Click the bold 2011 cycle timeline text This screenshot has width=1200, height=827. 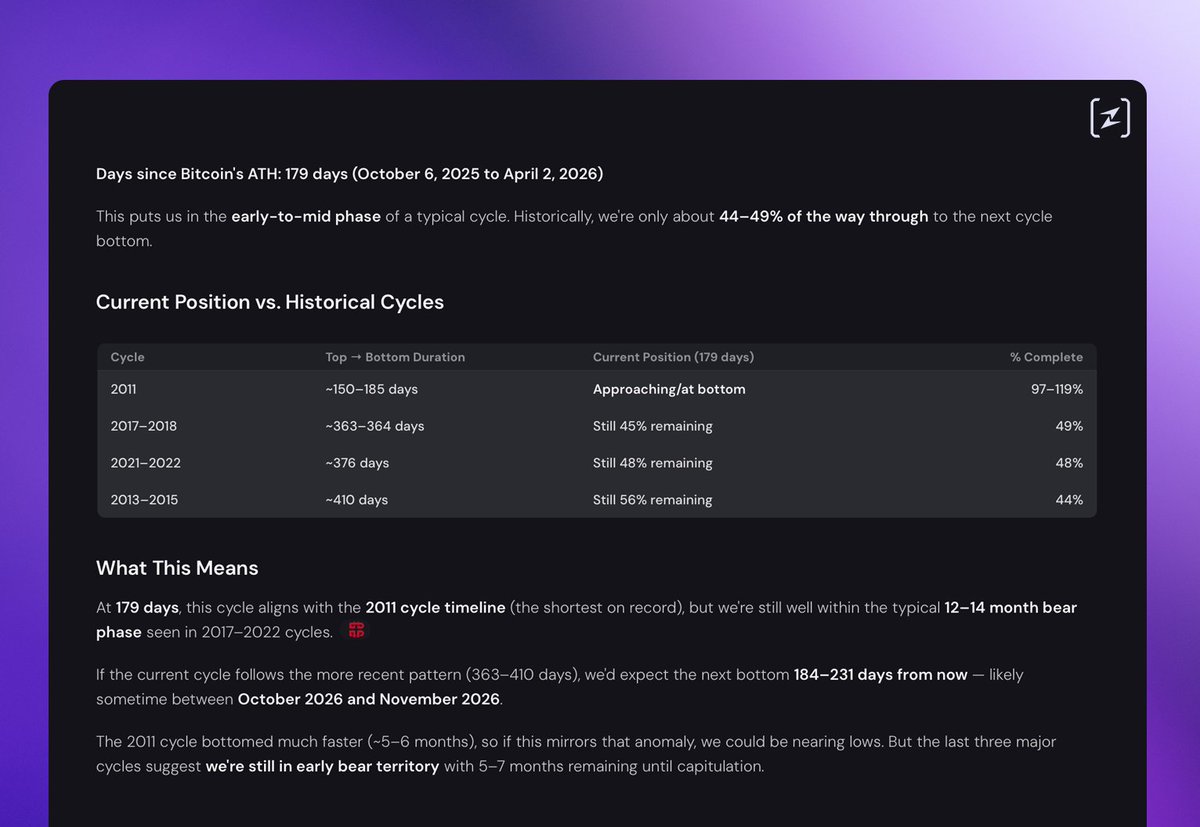pyautogui.click(x=435, y=608)
